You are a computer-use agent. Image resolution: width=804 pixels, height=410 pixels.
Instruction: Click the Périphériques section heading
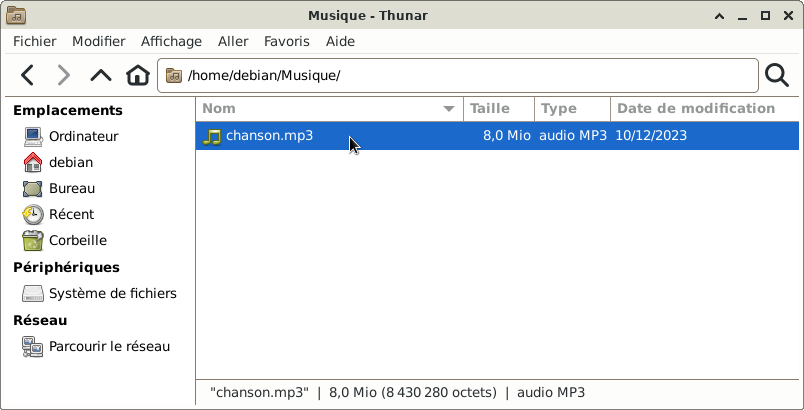[x=66, y=268]
